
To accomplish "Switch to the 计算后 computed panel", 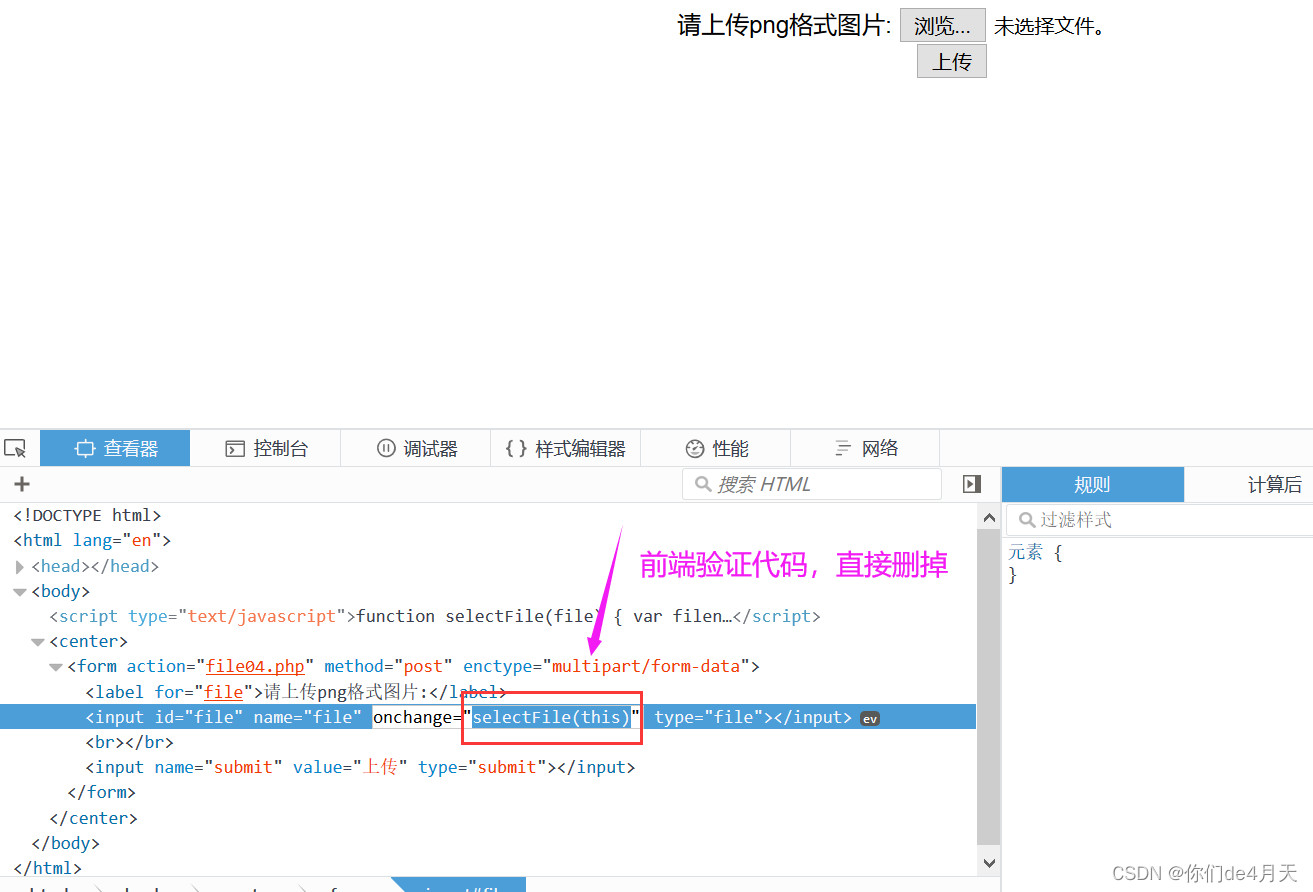I will click(1275, 484).
